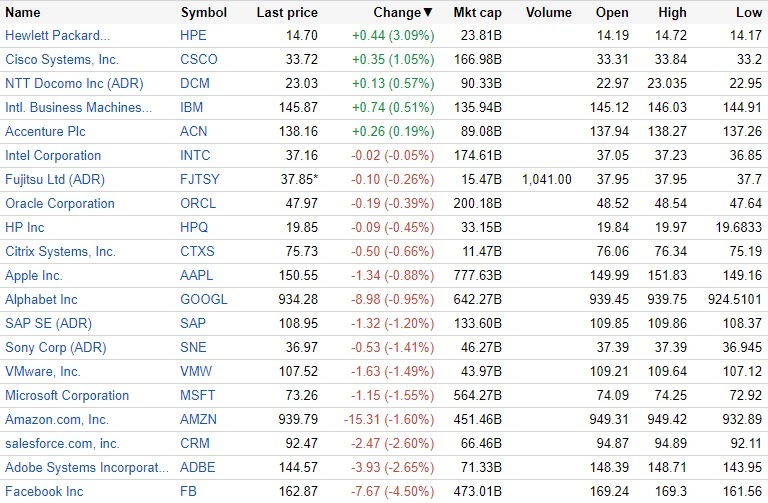Open the Cisco Systems, Inc. link
The width and height of the screenshot is (768, 503).
pyautogui.click(x=62, y=59)
